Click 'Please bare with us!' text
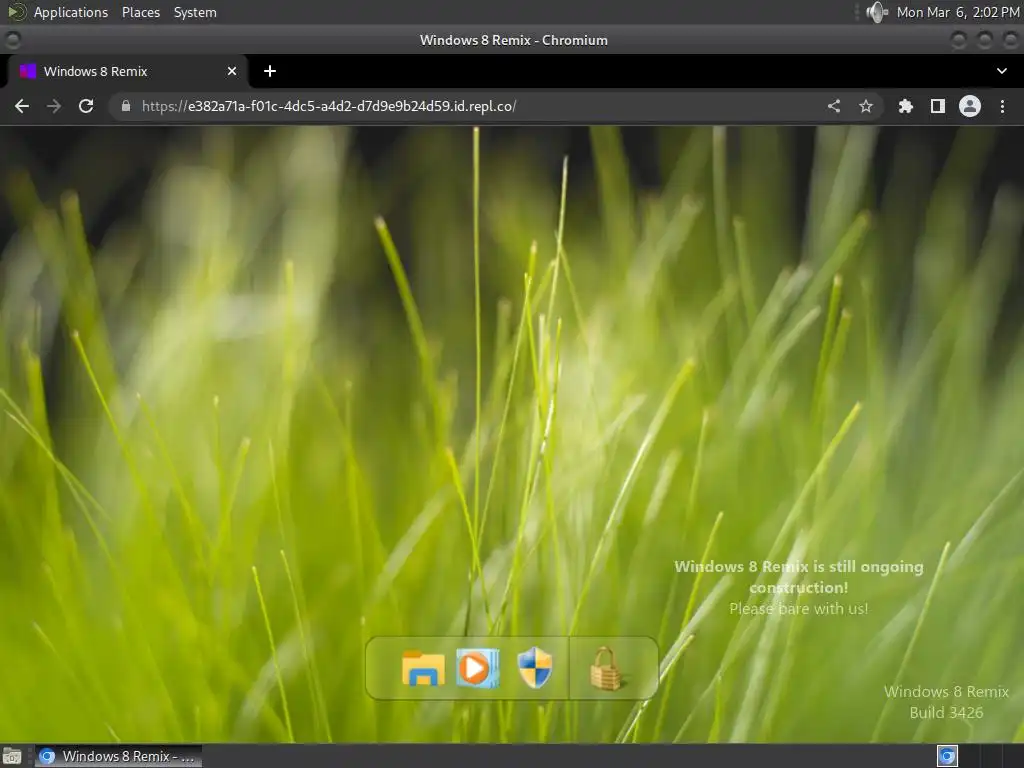Viewport: 1024px width, 768px height. pyautogui.click(x=799, y=609)
